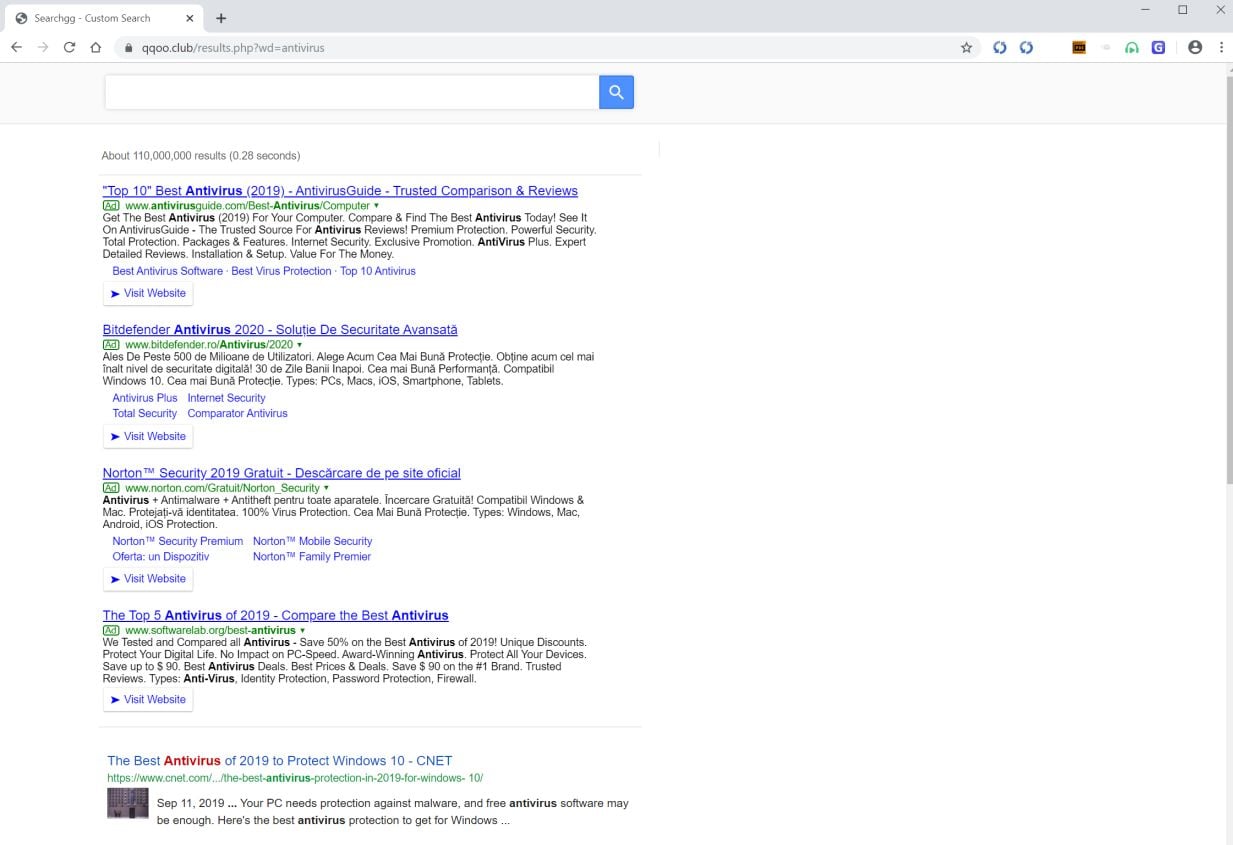Open The Top 5 Antivirus of 2019 ad title

pyautogui.click(x=275, y=616)
